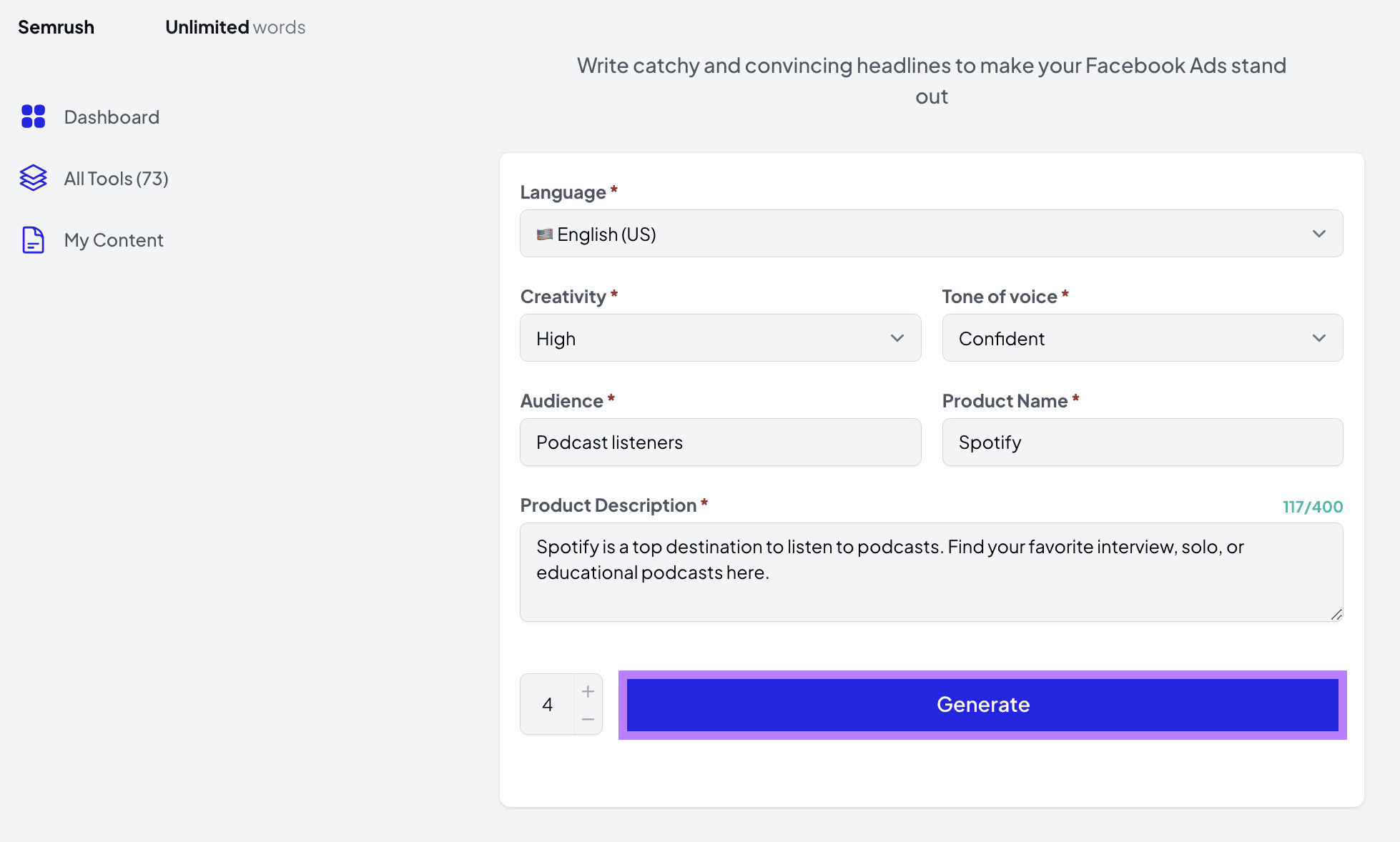Image resolution: width=1400 pixels, height=842 pixels.
Task: Click the All Tools layers icon
Action: point(33,178)
